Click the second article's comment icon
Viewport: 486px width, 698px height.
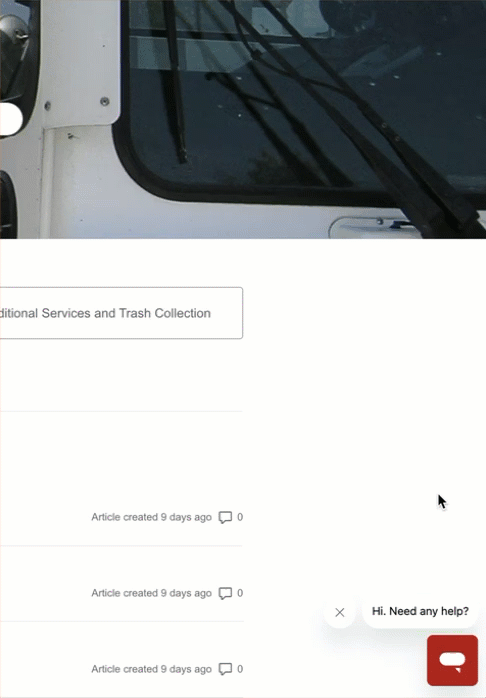point(225,593)
